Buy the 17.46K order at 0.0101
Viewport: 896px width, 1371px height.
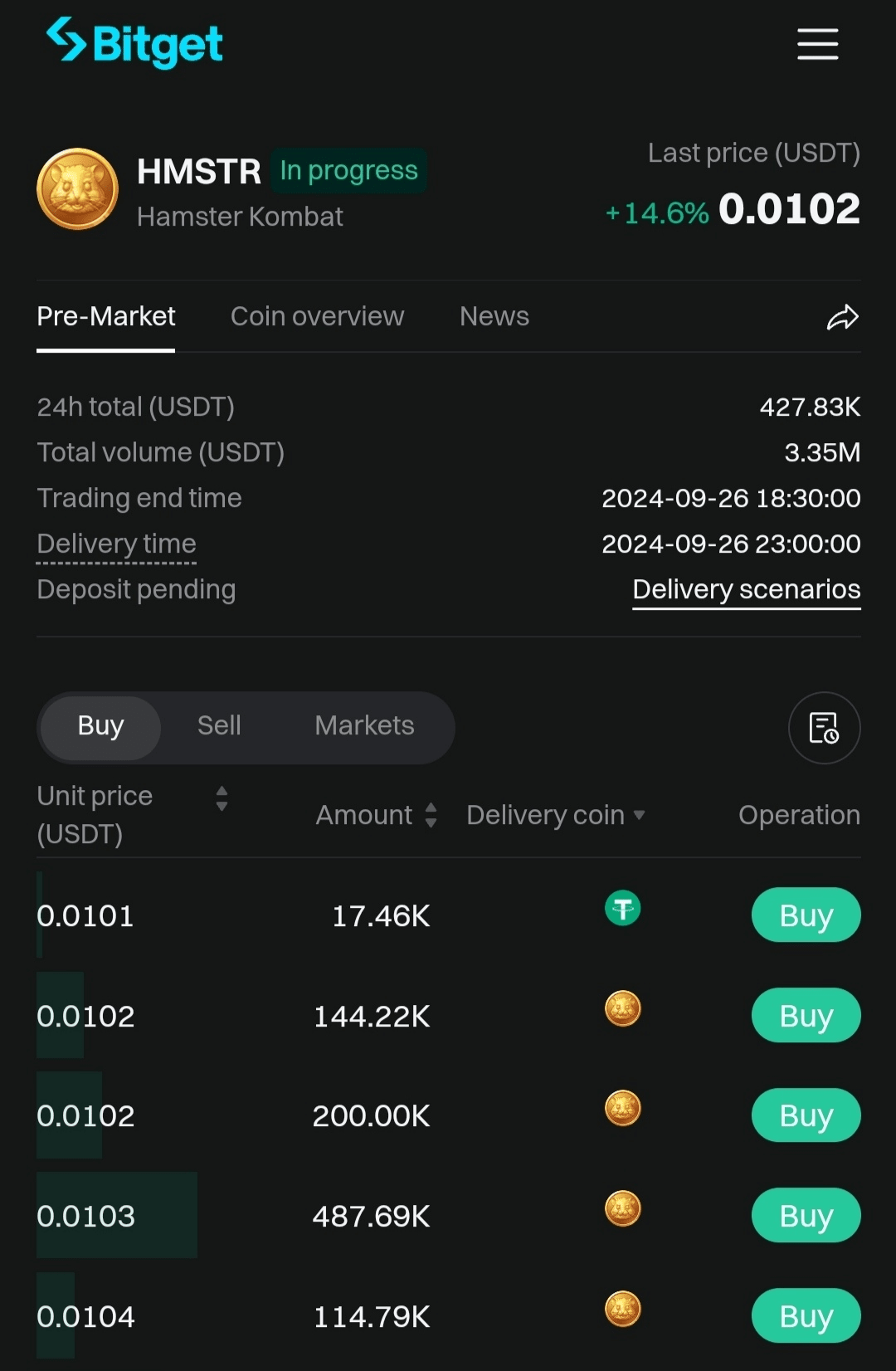tap(806, 915)
